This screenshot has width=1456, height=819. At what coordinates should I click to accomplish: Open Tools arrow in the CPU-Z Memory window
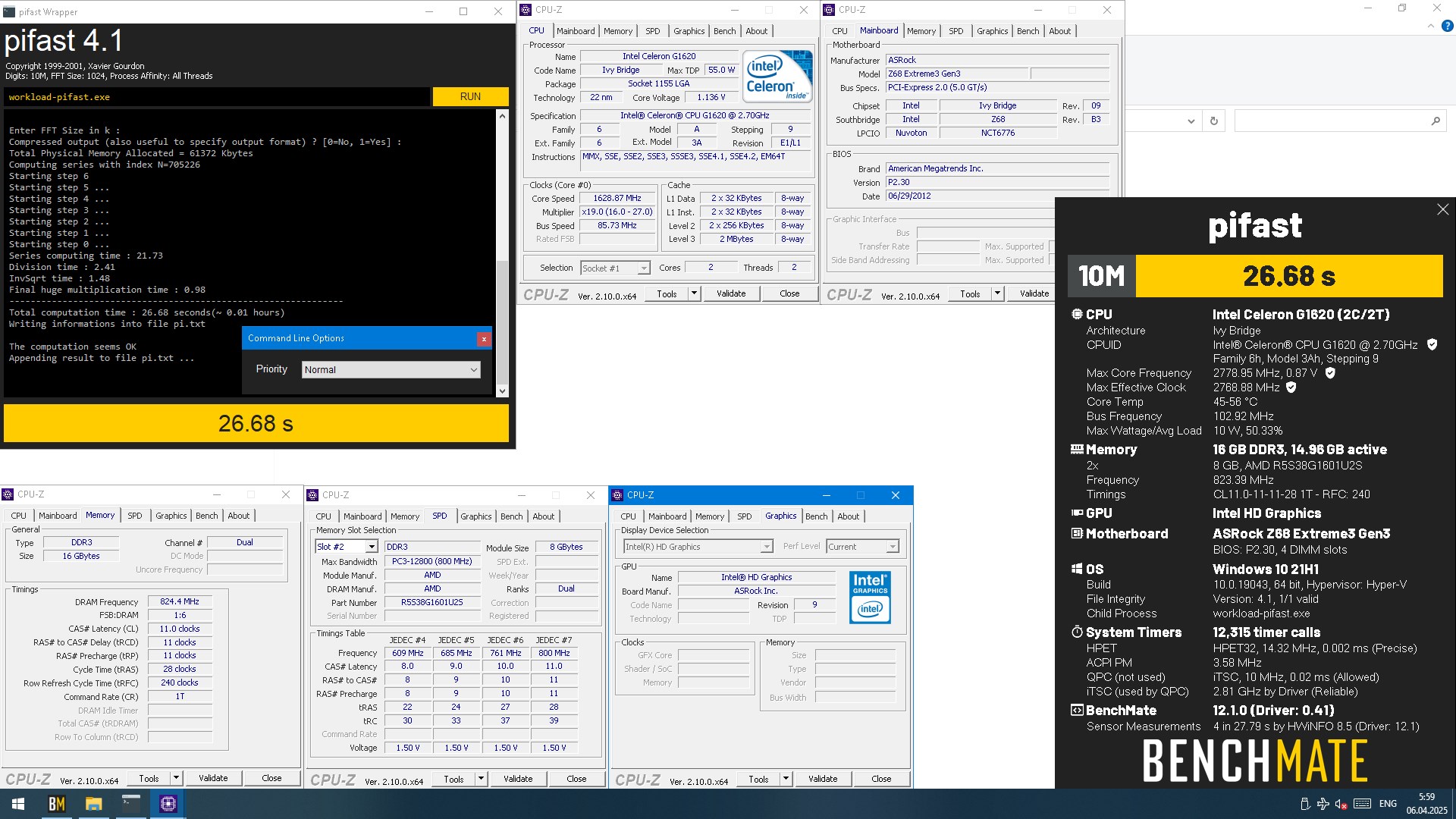point(176,778)
